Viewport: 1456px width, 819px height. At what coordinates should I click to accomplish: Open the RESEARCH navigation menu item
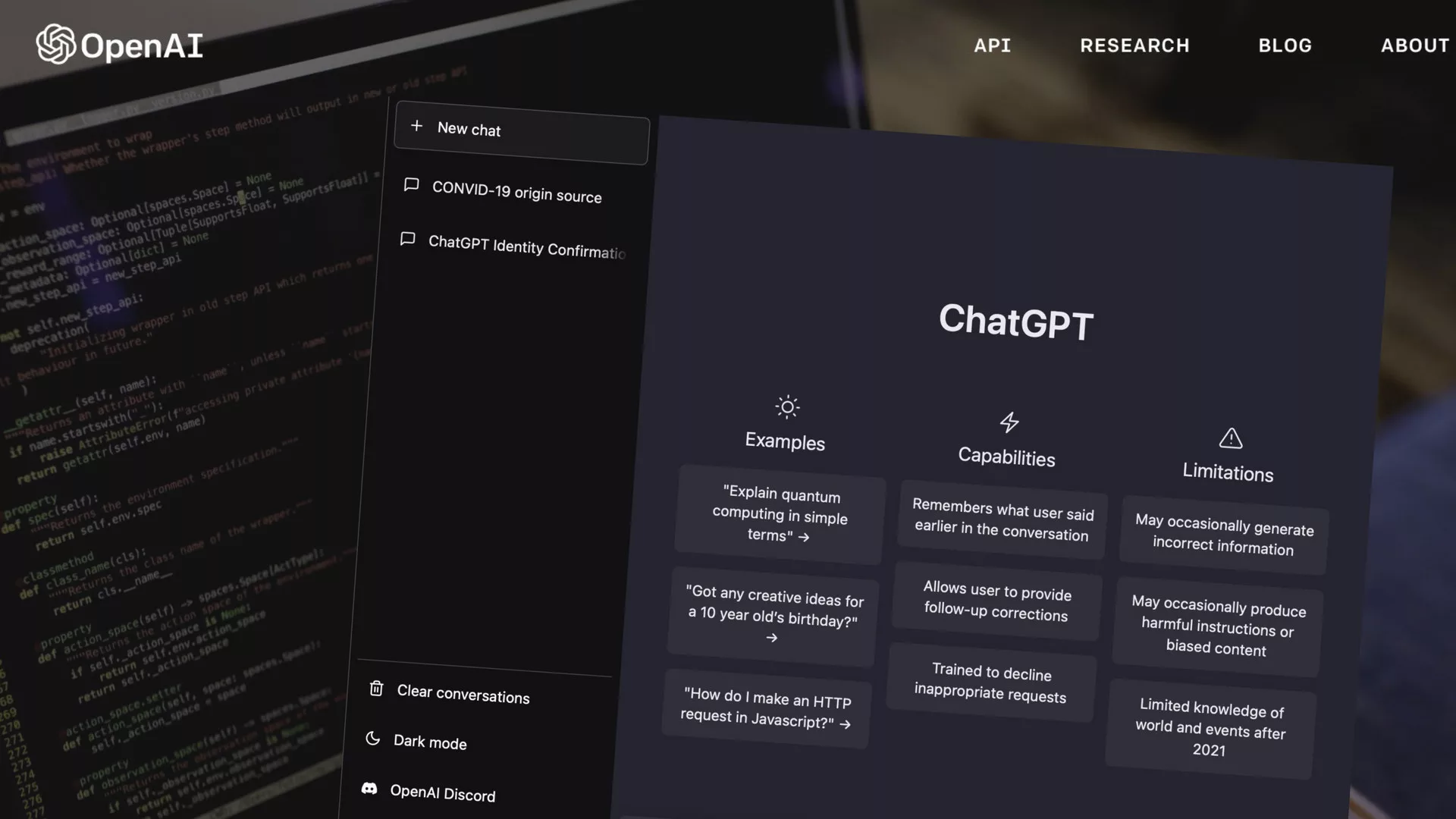click(1134, 44)
